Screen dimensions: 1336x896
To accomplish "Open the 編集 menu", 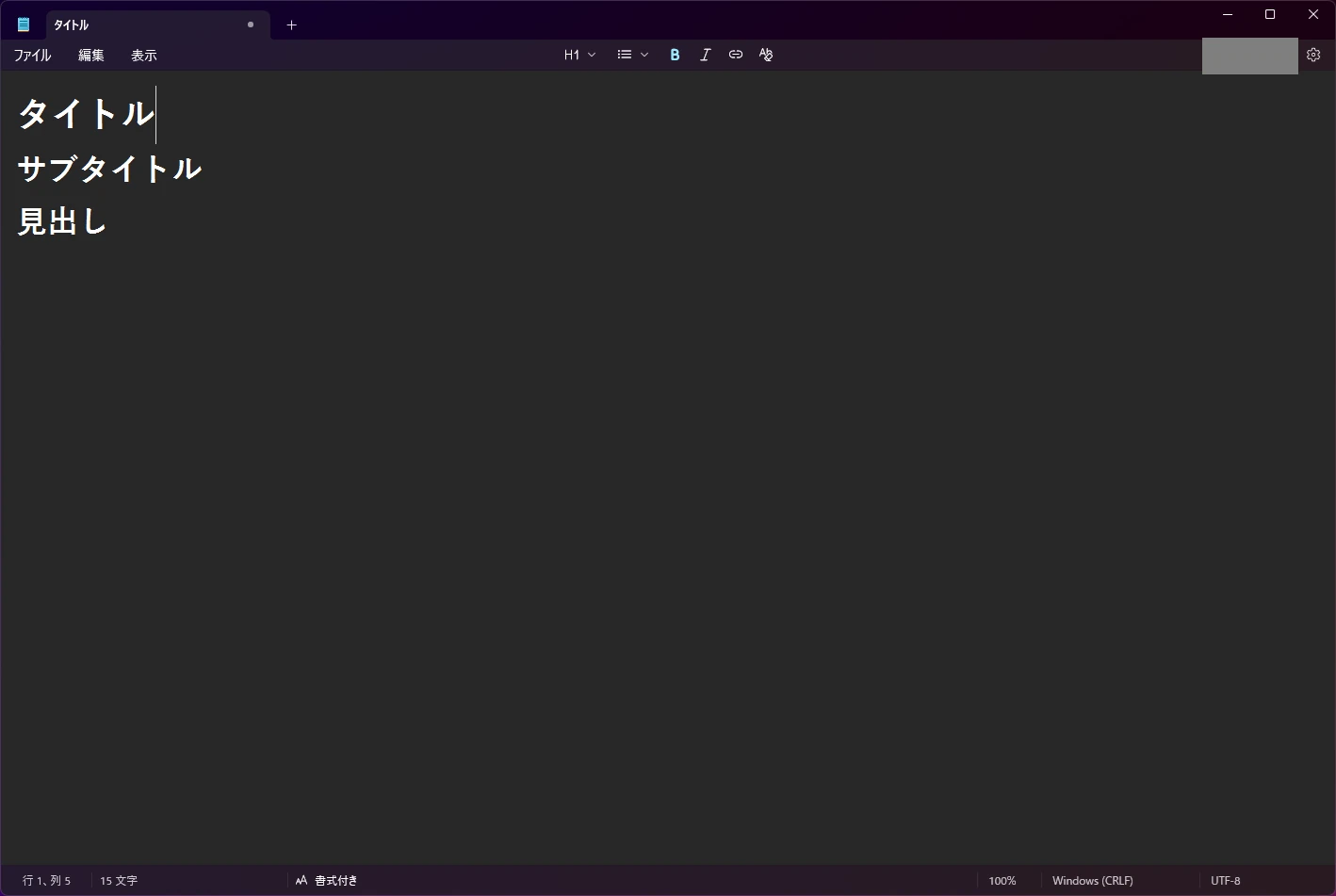I will [x=90, y=56].
